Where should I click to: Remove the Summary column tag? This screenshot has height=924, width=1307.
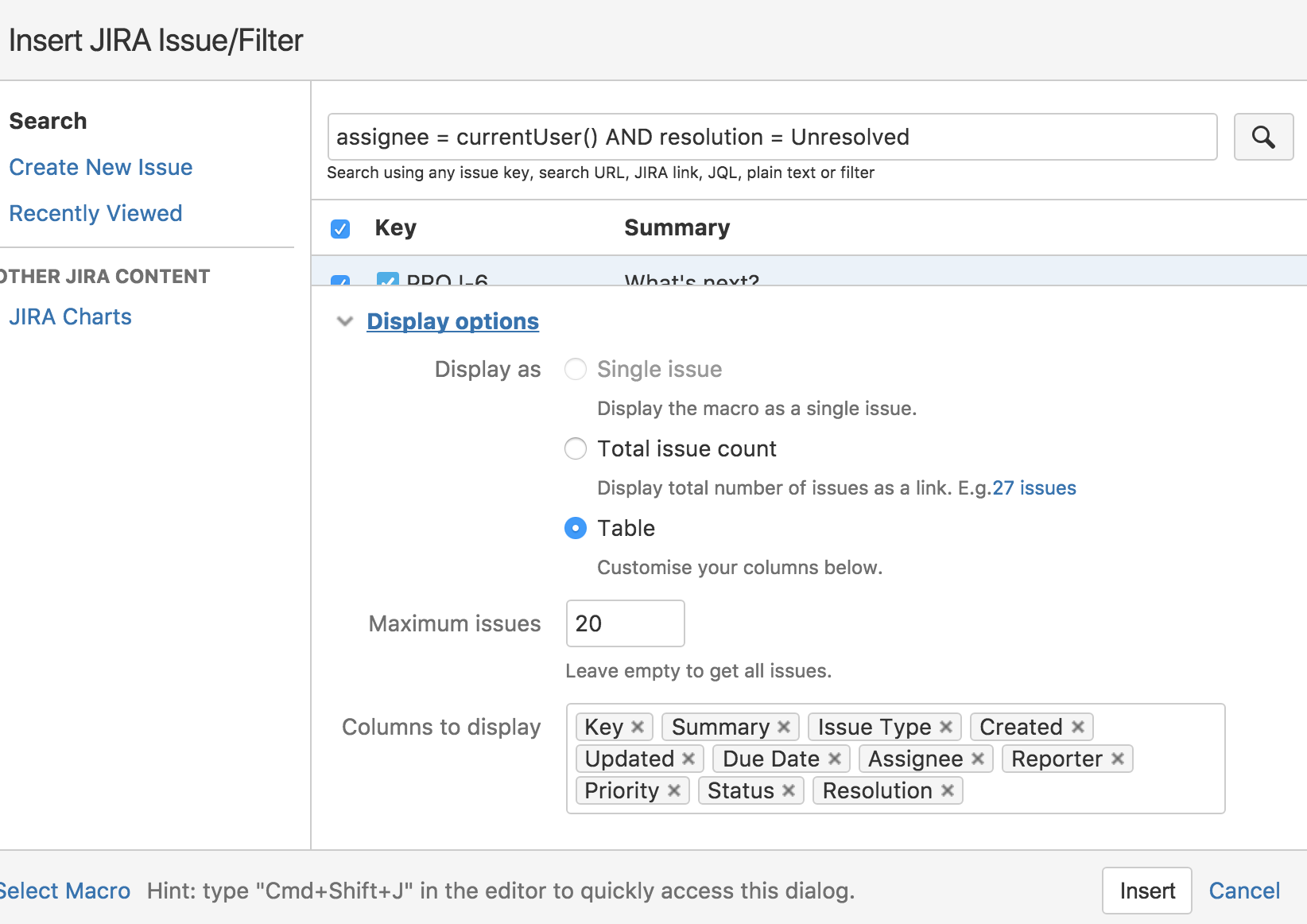point(782,726)
